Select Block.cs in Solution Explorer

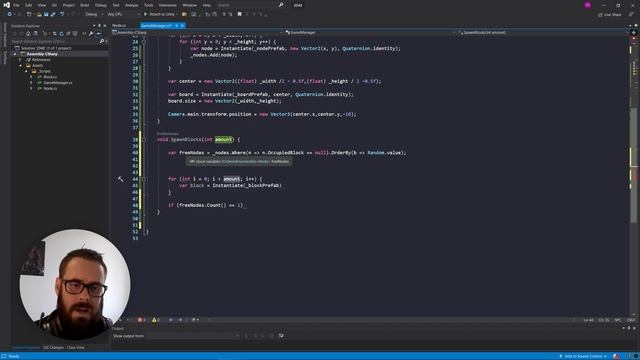point(50,77)
